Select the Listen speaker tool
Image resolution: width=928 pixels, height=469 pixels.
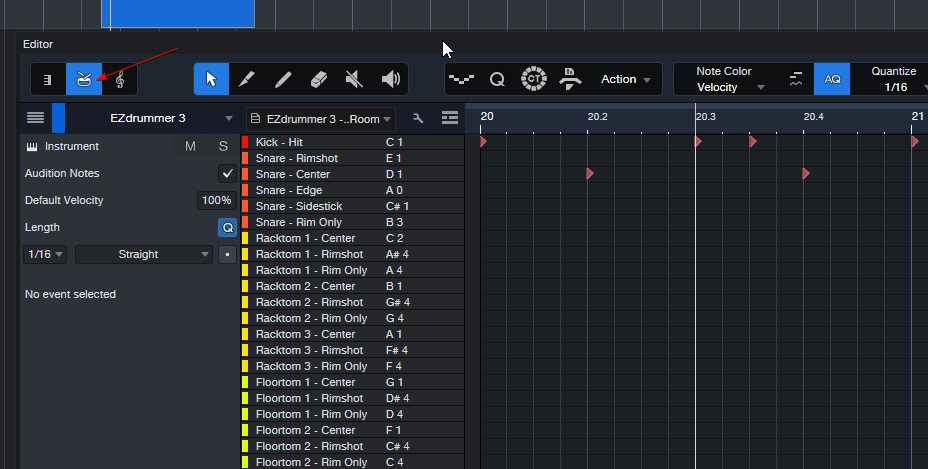coord(391,79)
